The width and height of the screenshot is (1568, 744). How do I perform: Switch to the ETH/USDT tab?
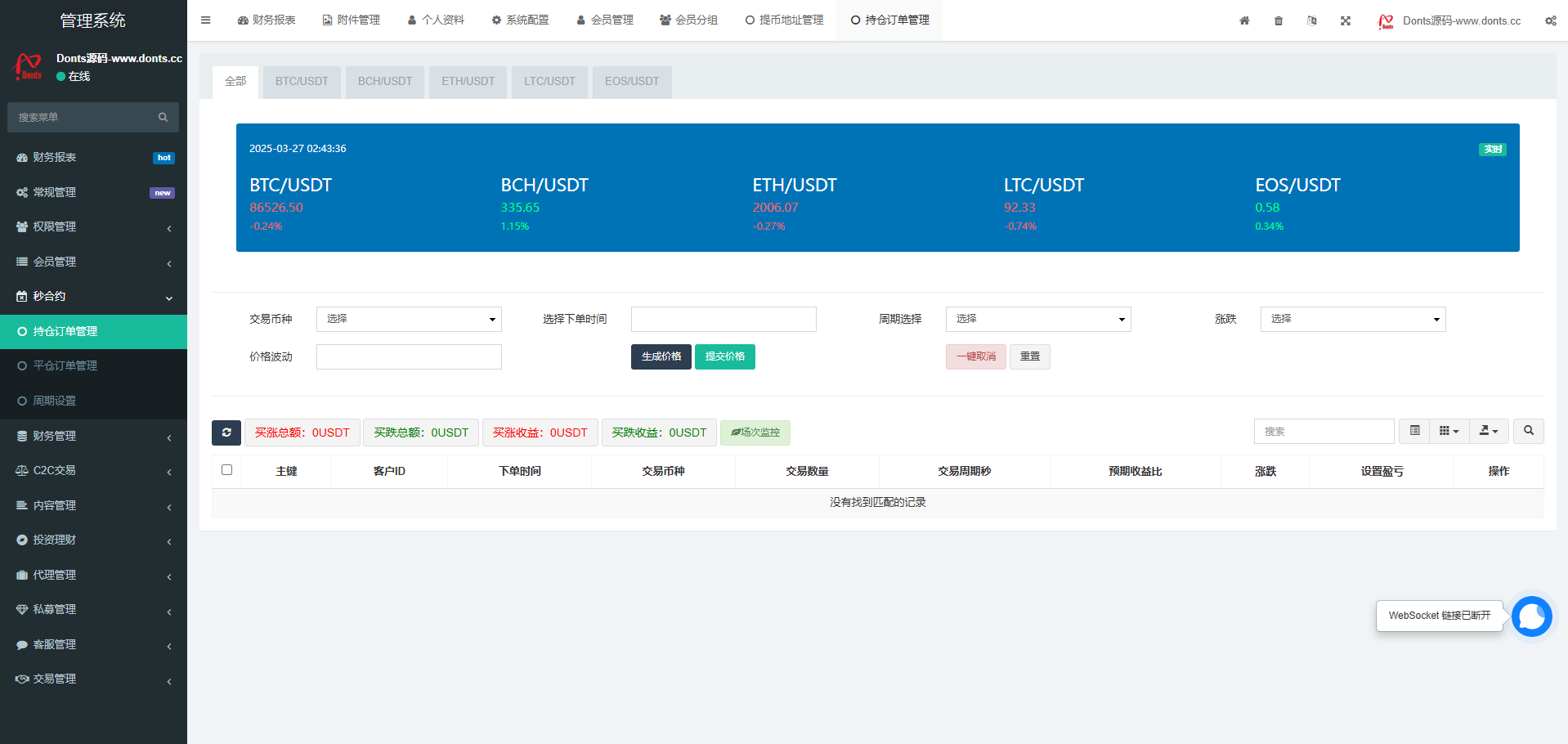point(468,82)
